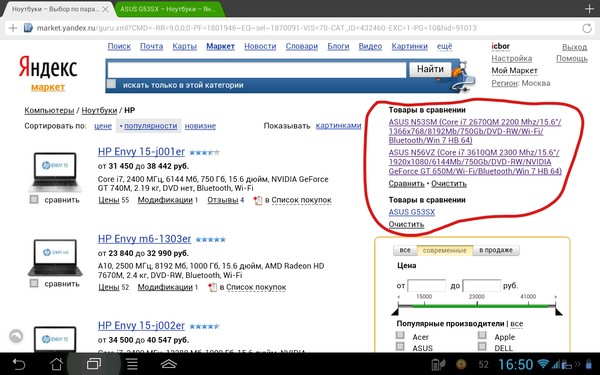The width and height of the screenshot is (600, 375).
Task: Click the right price slider handle
Action: (559, 311)
